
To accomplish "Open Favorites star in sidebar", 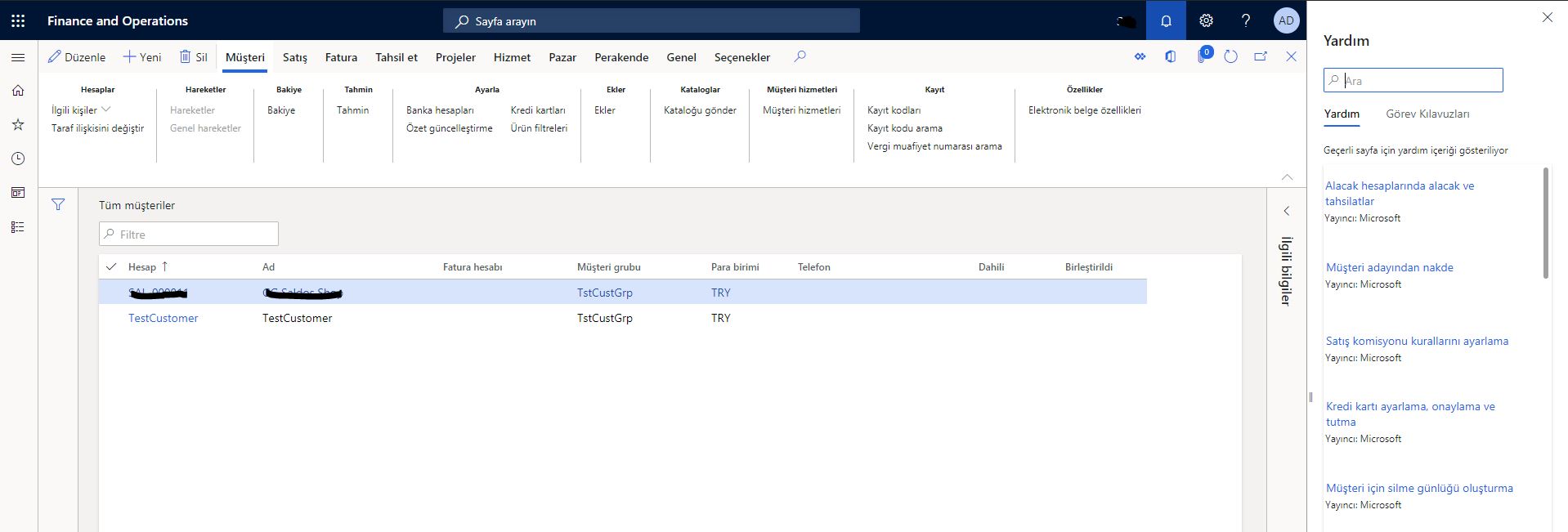I will click(x=18, y=124).
